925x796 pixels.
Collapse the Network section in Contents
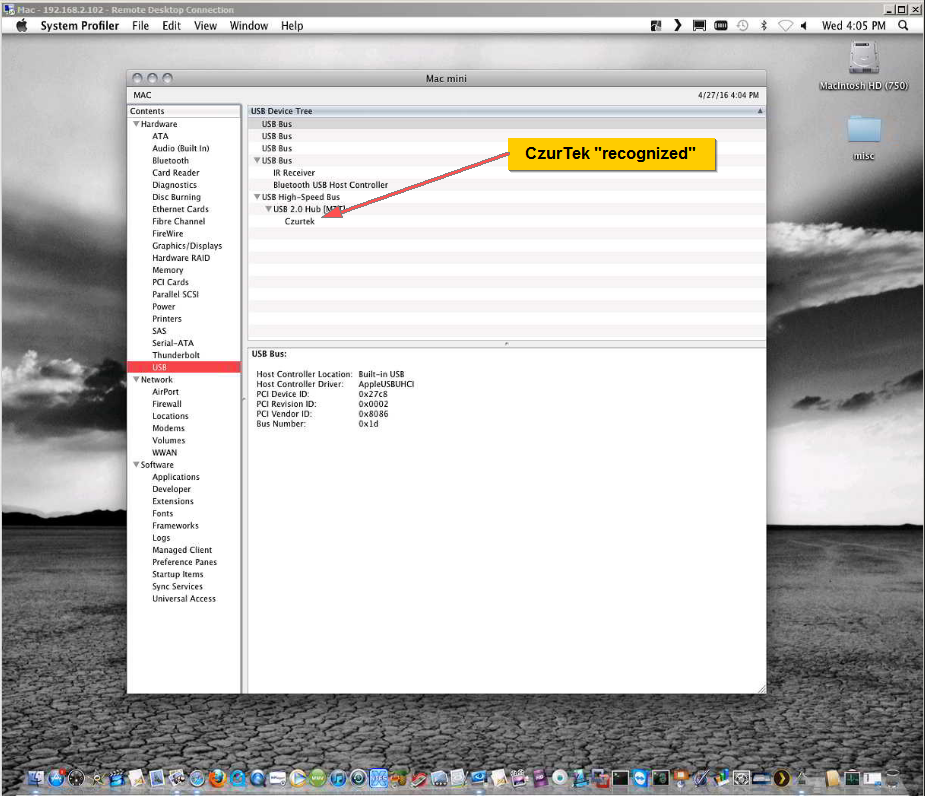(x=136, y=379)
